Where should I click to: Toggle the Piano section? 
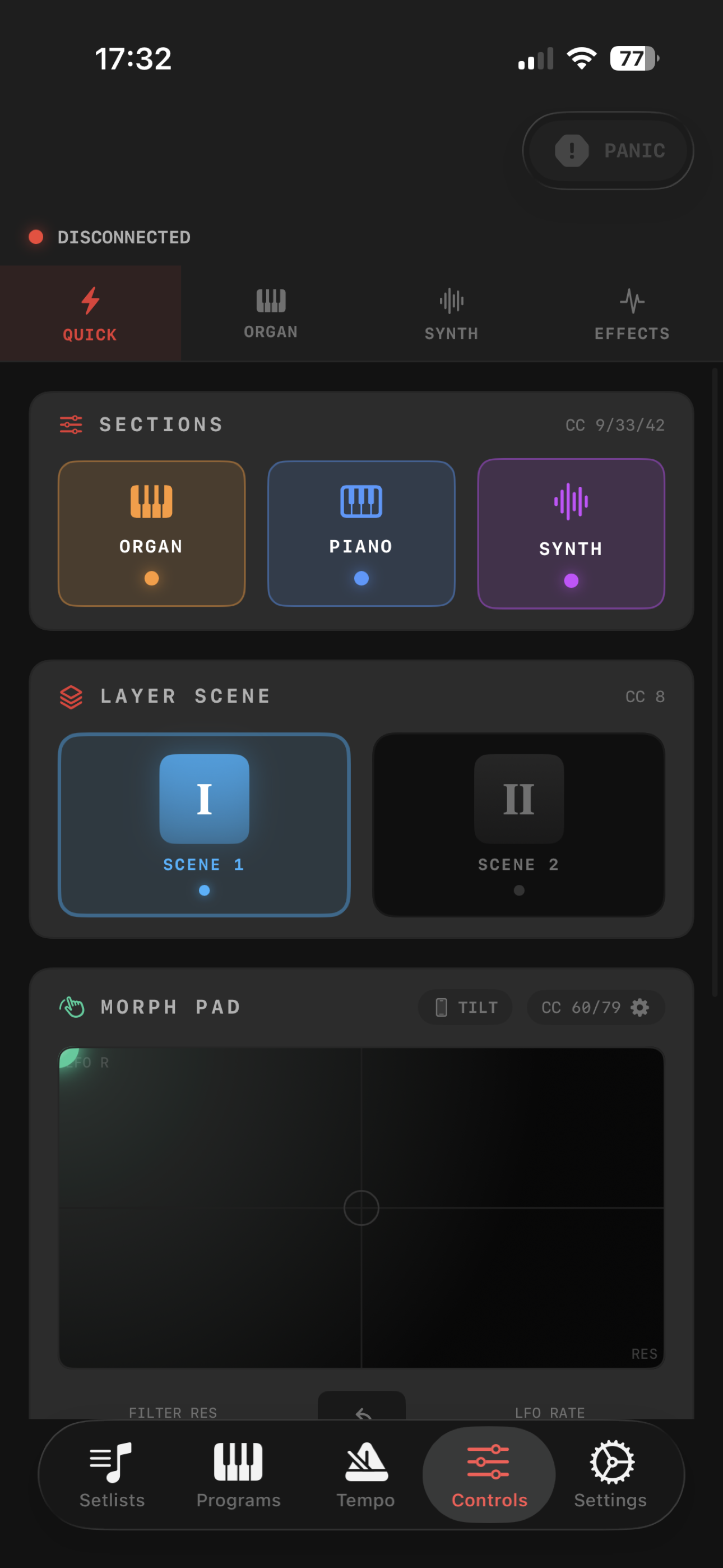[x=361, y=533]
